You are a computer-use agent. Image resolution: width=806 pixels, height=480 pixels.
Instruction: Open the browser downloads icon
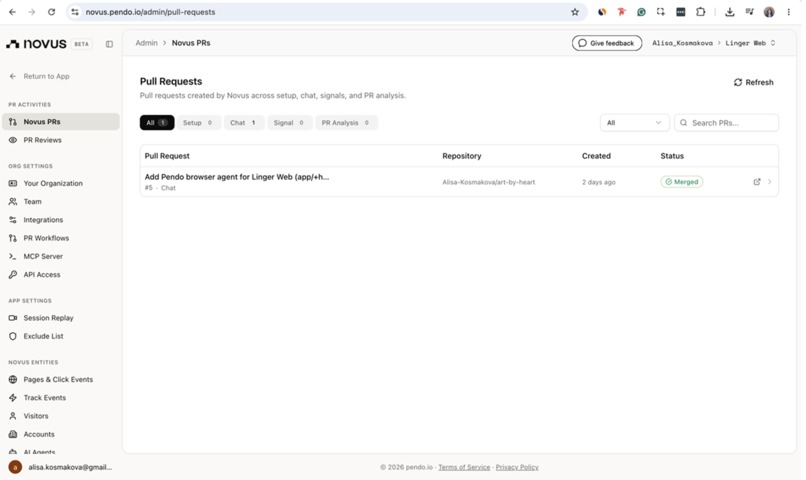click(729, 12)
